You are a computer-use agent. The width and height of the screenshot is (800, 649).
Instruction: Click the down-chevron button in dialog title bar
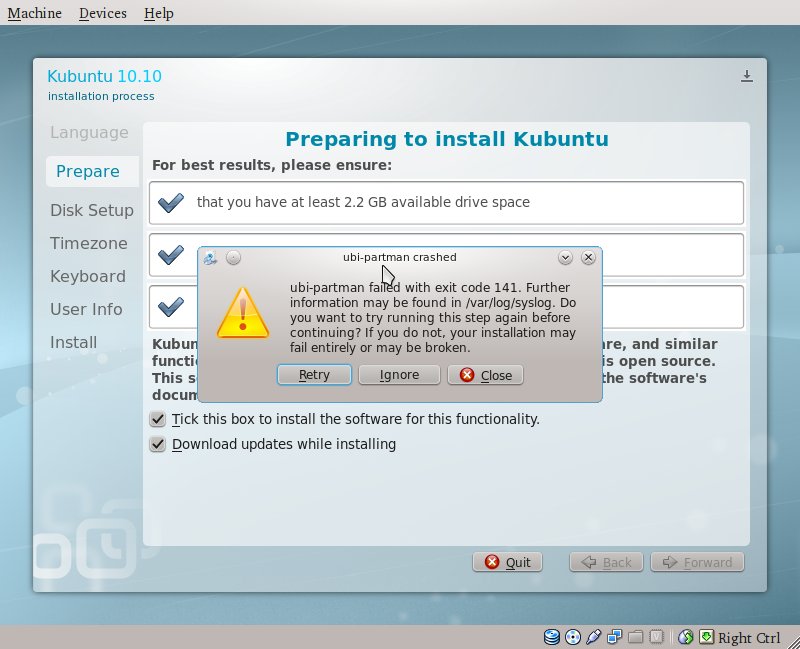click(x=565, y=258)
